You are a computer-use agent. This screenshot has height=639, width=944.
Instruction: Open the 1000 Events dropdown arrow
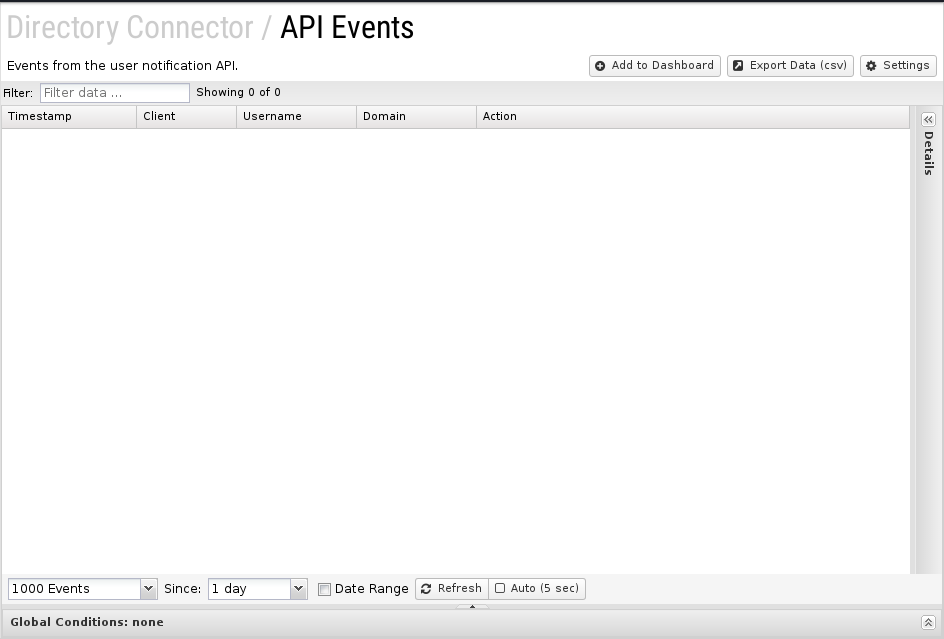pyautogui.click(x=149, y=588)
